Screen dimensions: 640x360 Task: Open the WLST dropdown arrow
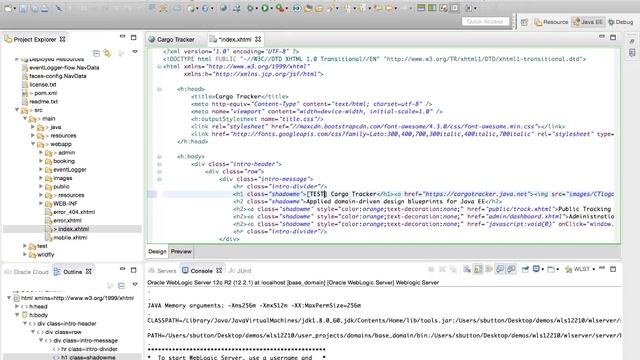593,269
